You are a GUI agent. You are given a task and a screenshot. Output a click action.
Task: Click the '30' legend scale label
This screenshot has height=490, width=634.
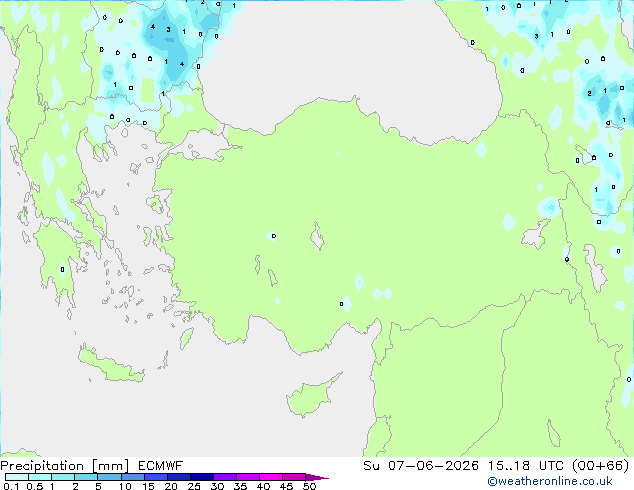pyautogui.click(x=217, y=486)
